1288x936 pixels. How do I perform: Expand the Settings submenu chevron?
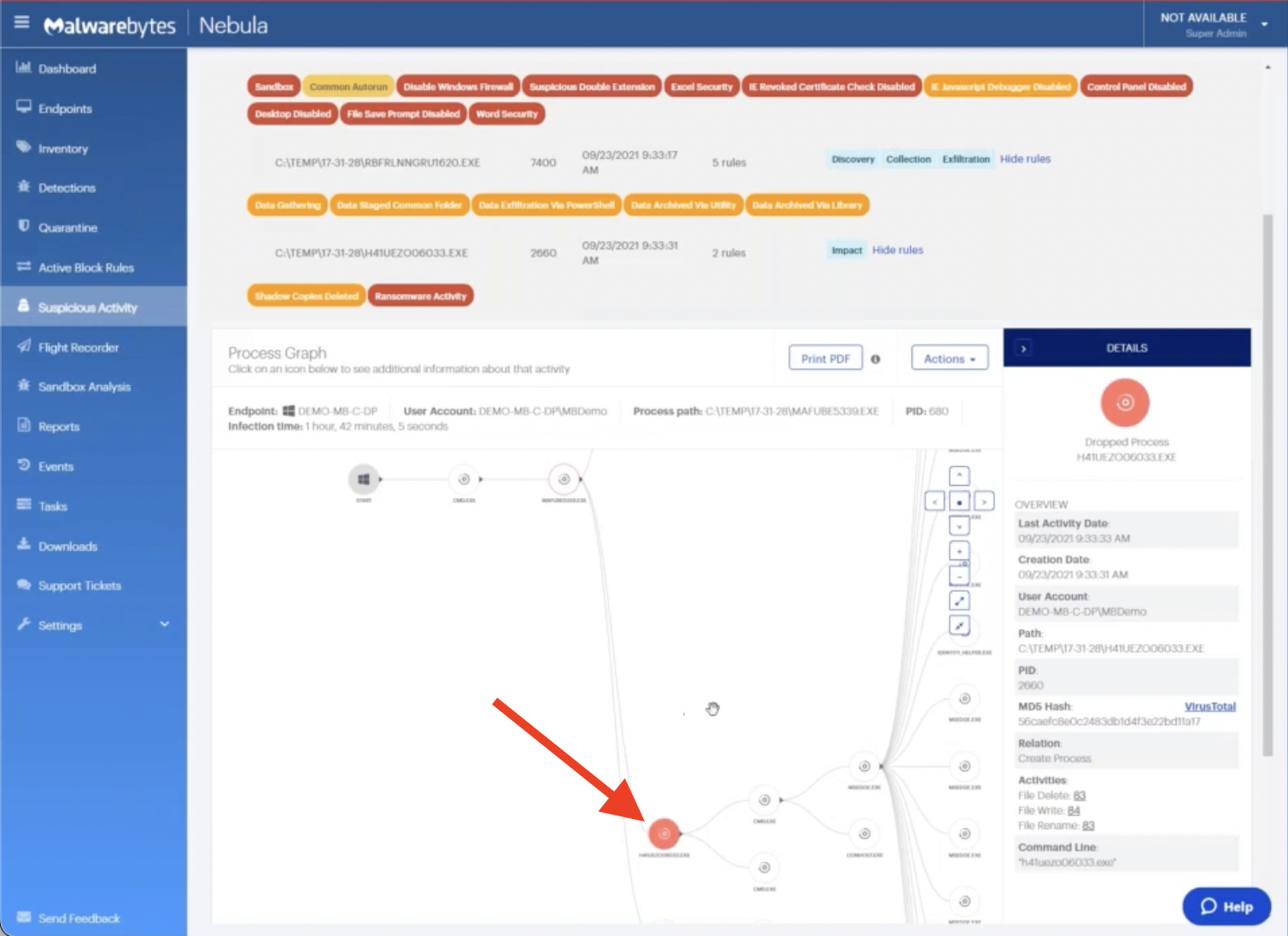point(164,624)
